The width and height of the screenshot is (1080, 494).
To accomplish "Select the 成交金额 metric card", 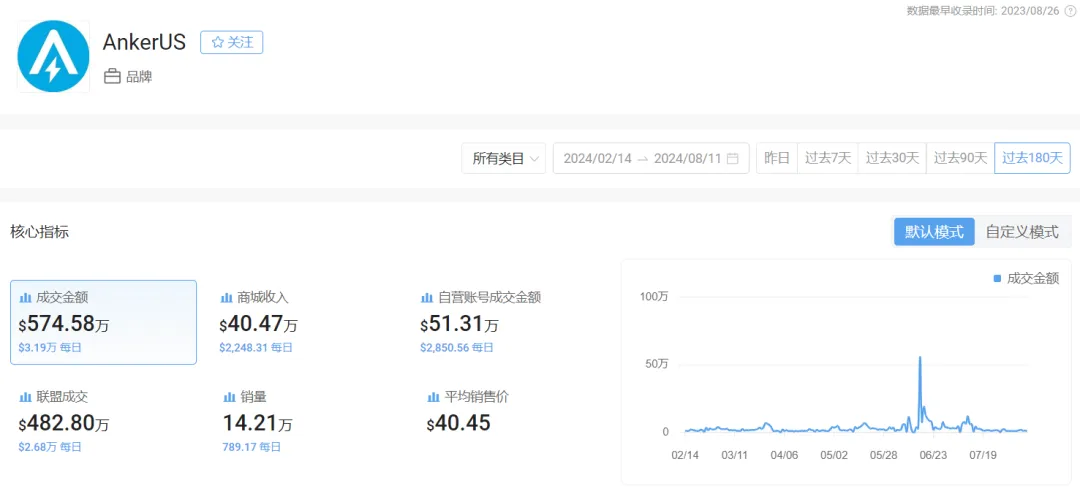I will (x=103, y=322).
